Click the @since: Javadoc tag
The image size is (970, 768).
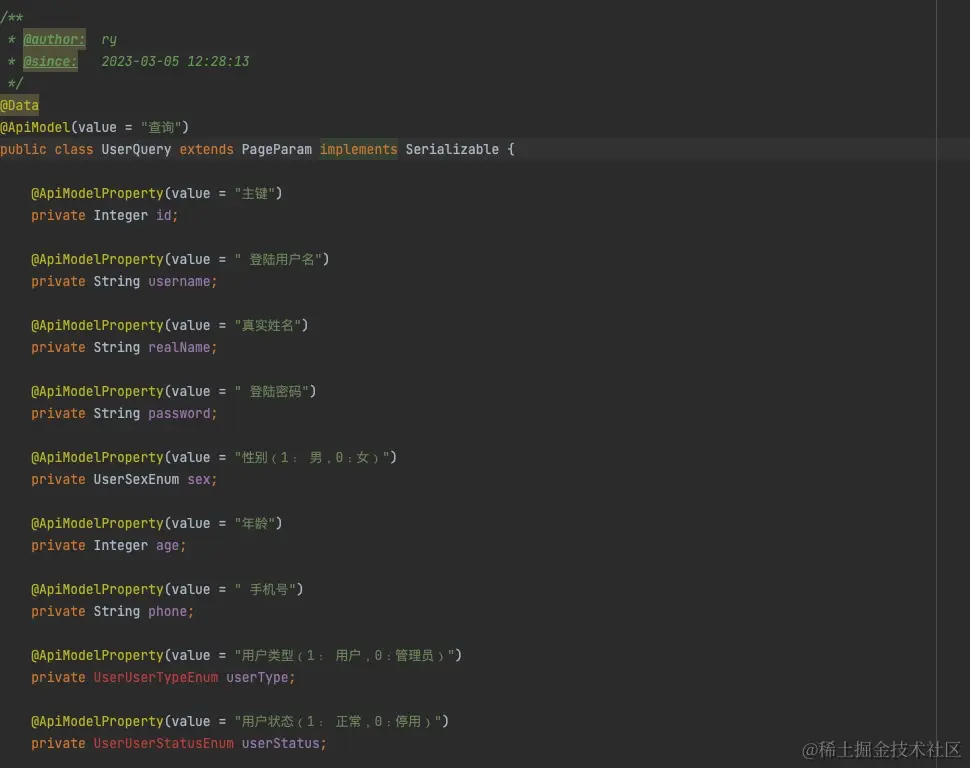pos(50,61)
